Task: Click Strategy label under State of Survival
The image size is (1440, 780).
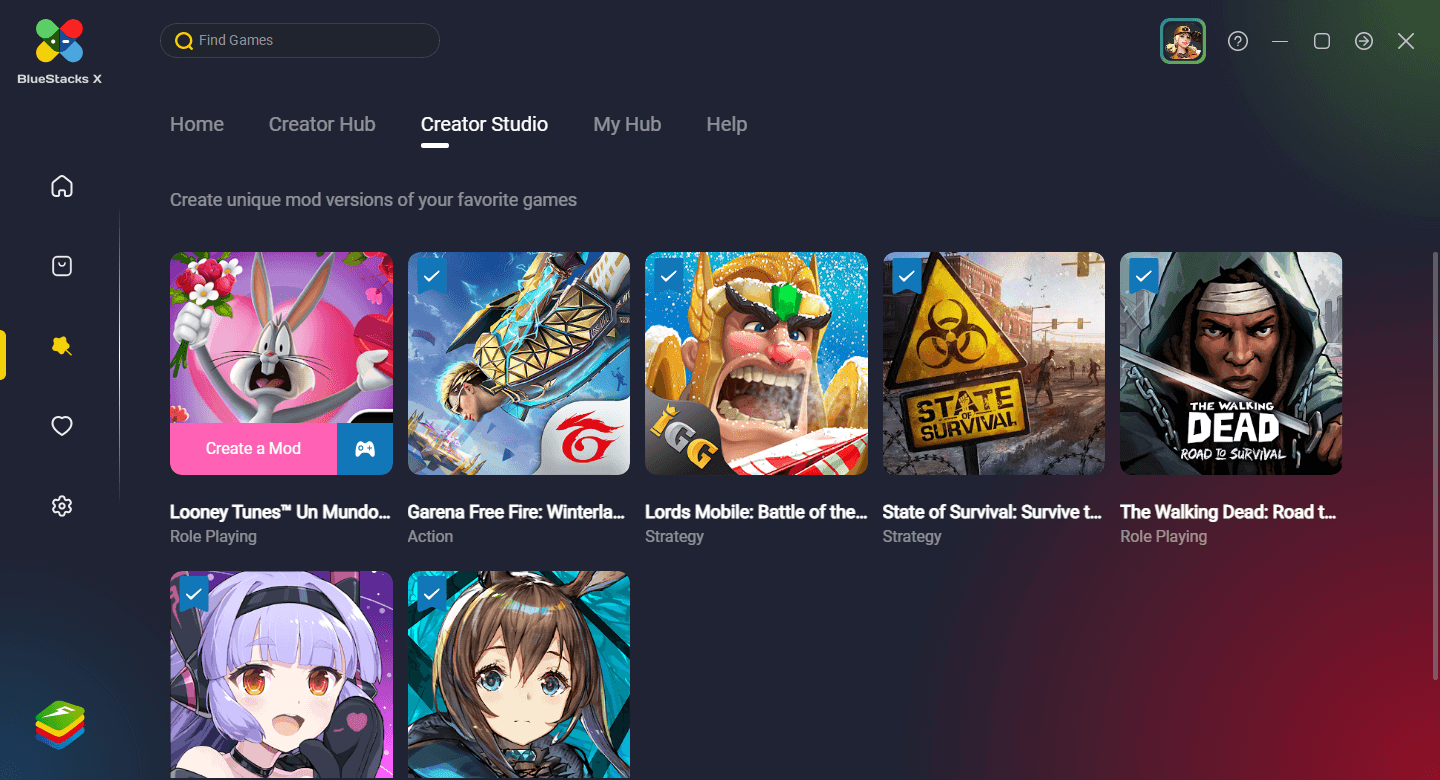Action: click(x=912, y=537)
